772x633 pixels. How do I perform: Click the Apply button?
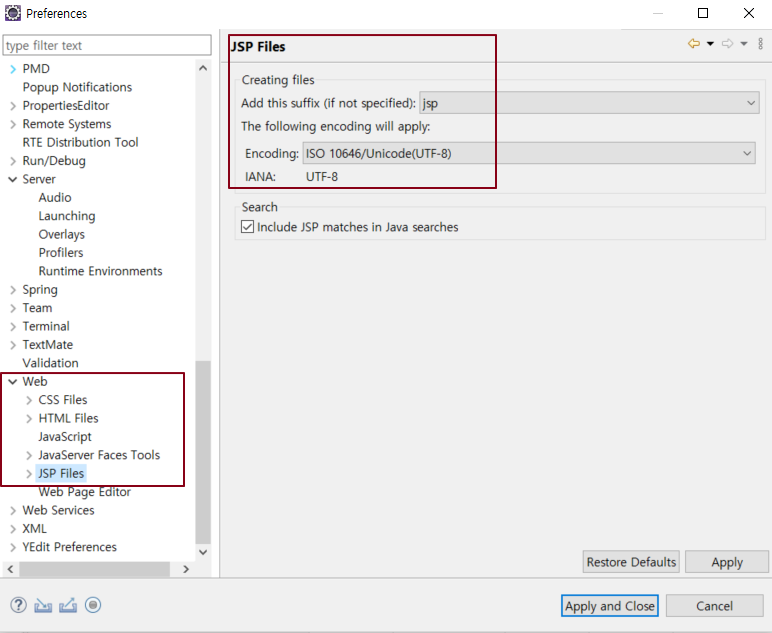727,562
